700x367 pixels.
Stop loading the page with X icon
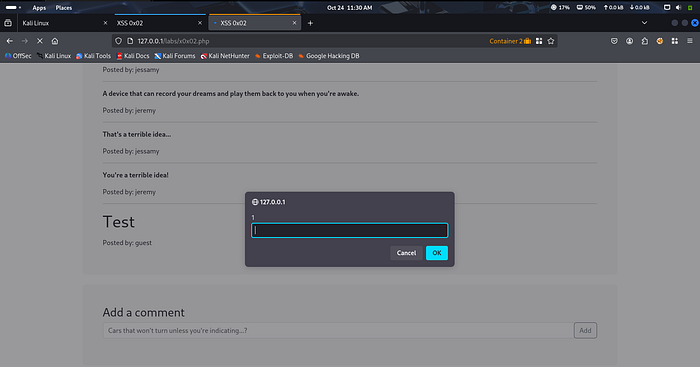pos(40,41)
